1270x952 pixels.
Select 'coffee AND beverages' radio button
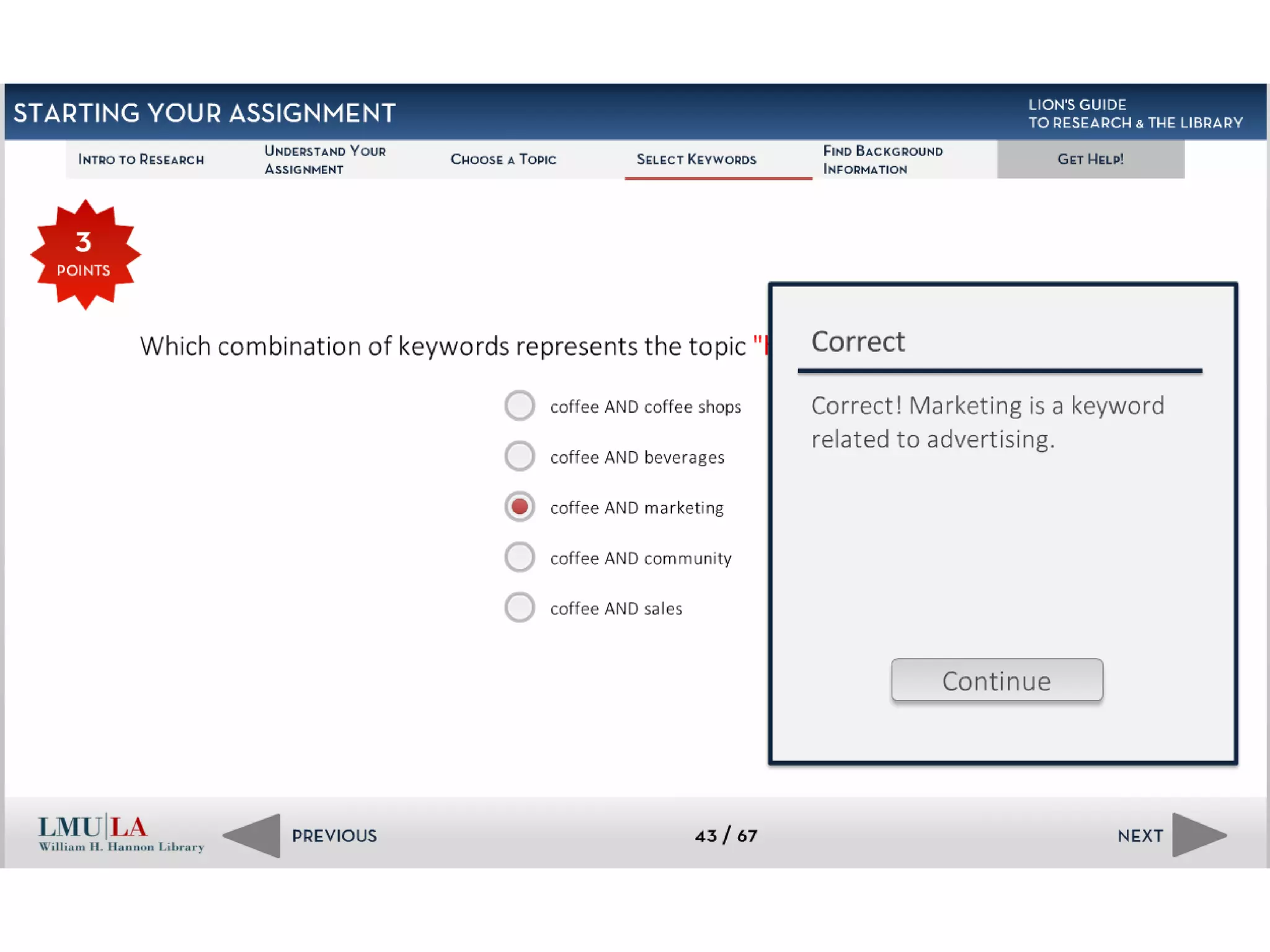[x=520, y=457]
